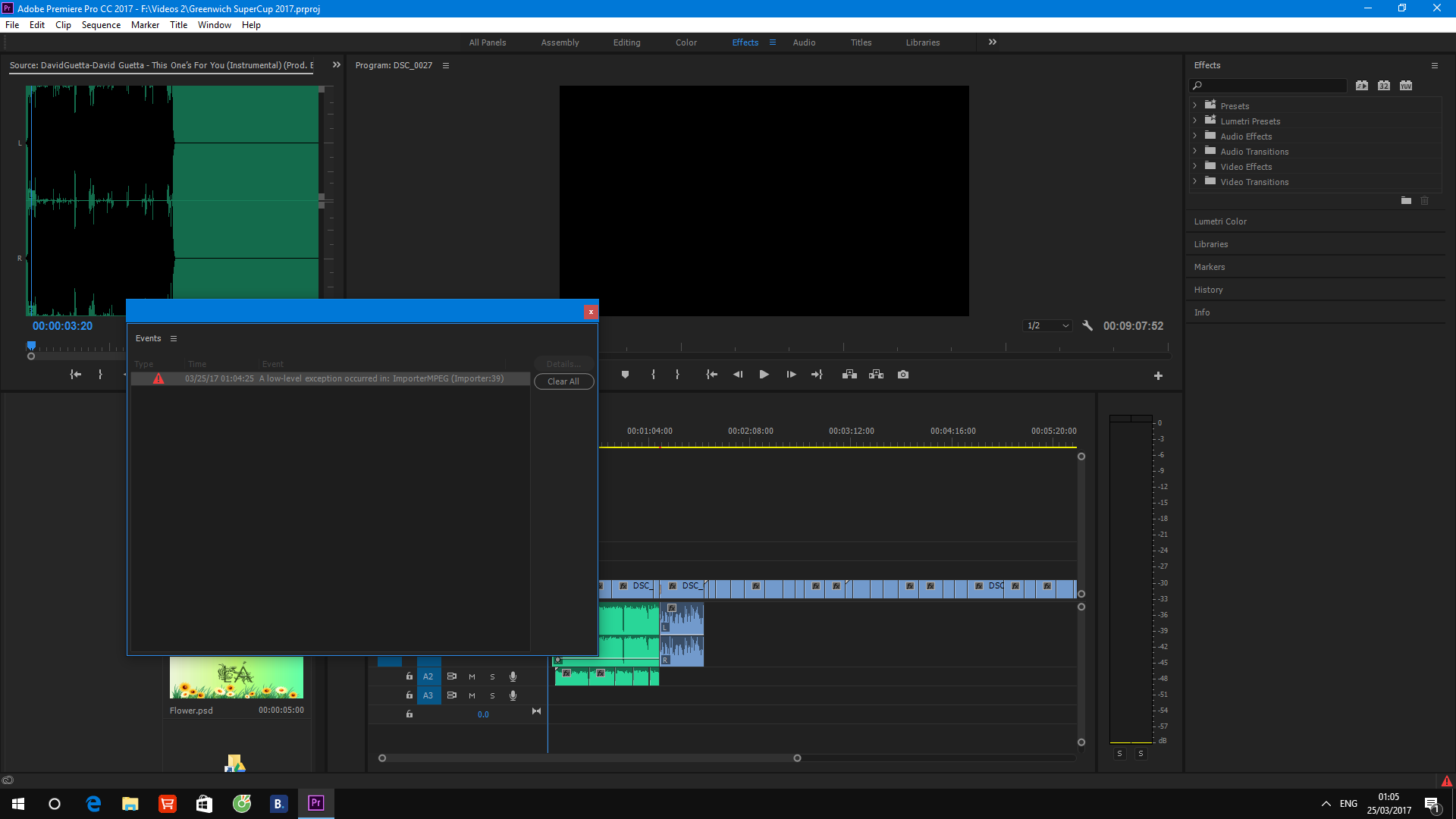Solo A3 audio track in timeline

[x=492, y=695]
